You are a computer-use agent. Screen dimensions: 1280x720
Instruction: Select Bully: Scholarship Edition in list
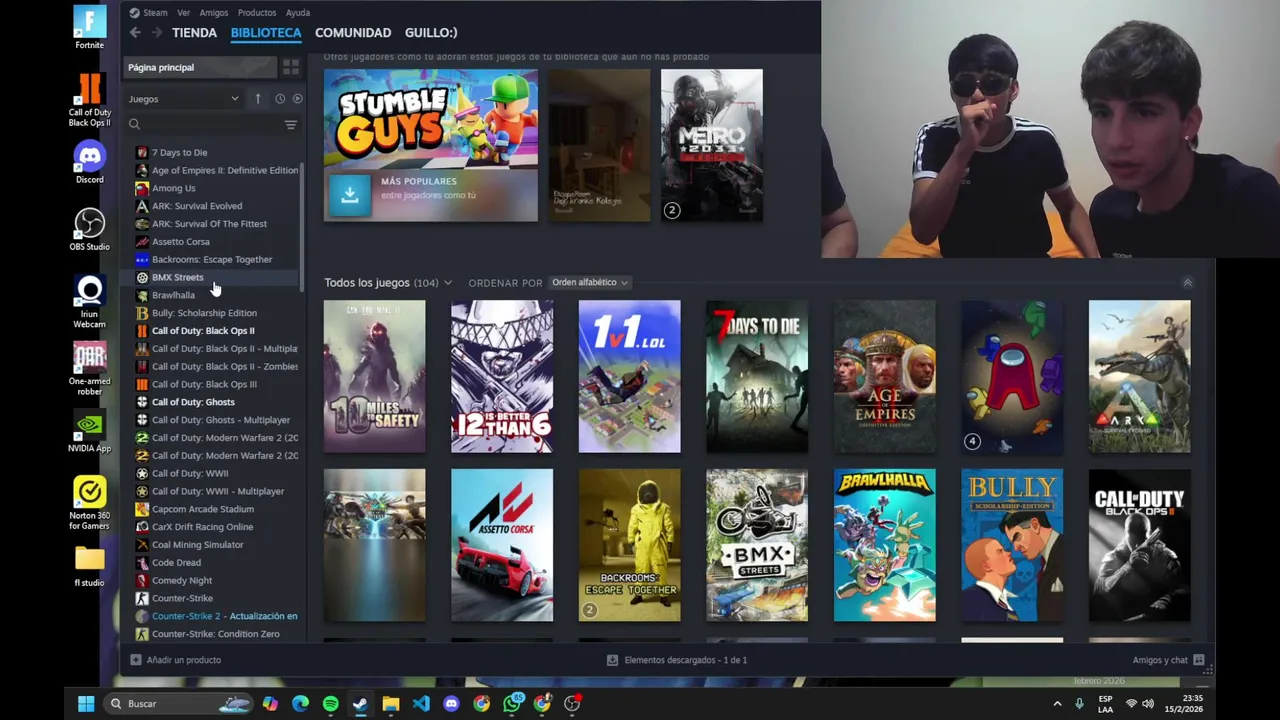click(204, 313)
